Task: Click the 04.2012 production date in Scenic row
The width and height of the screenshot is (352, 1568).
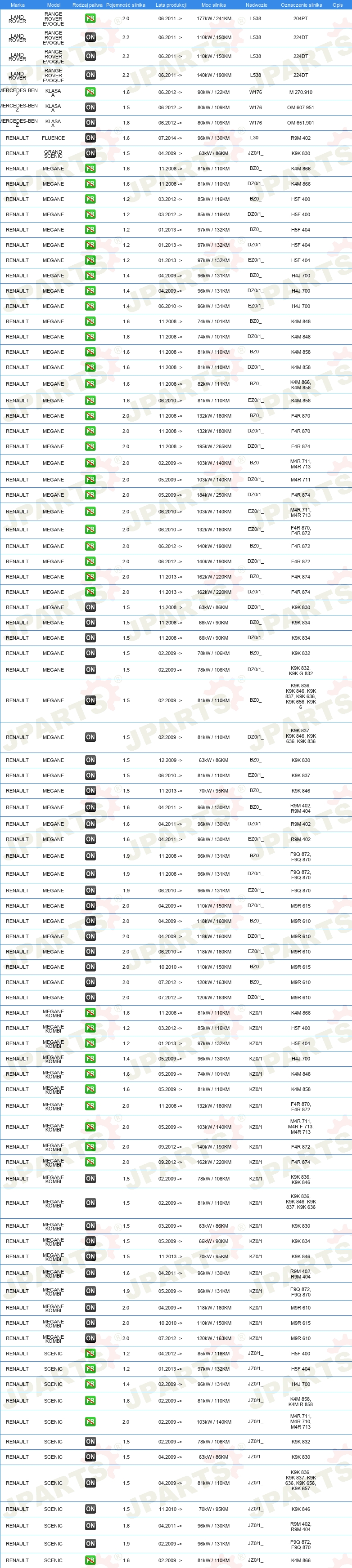Action: click(x=171, y=1354)
